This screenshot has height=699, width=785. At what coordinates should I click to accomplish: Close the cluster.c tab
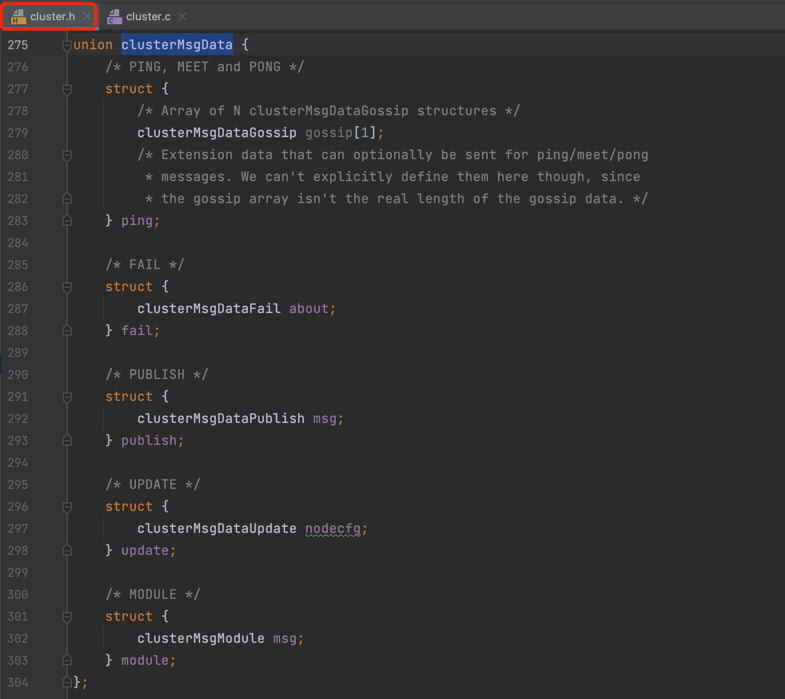point(182,17)
